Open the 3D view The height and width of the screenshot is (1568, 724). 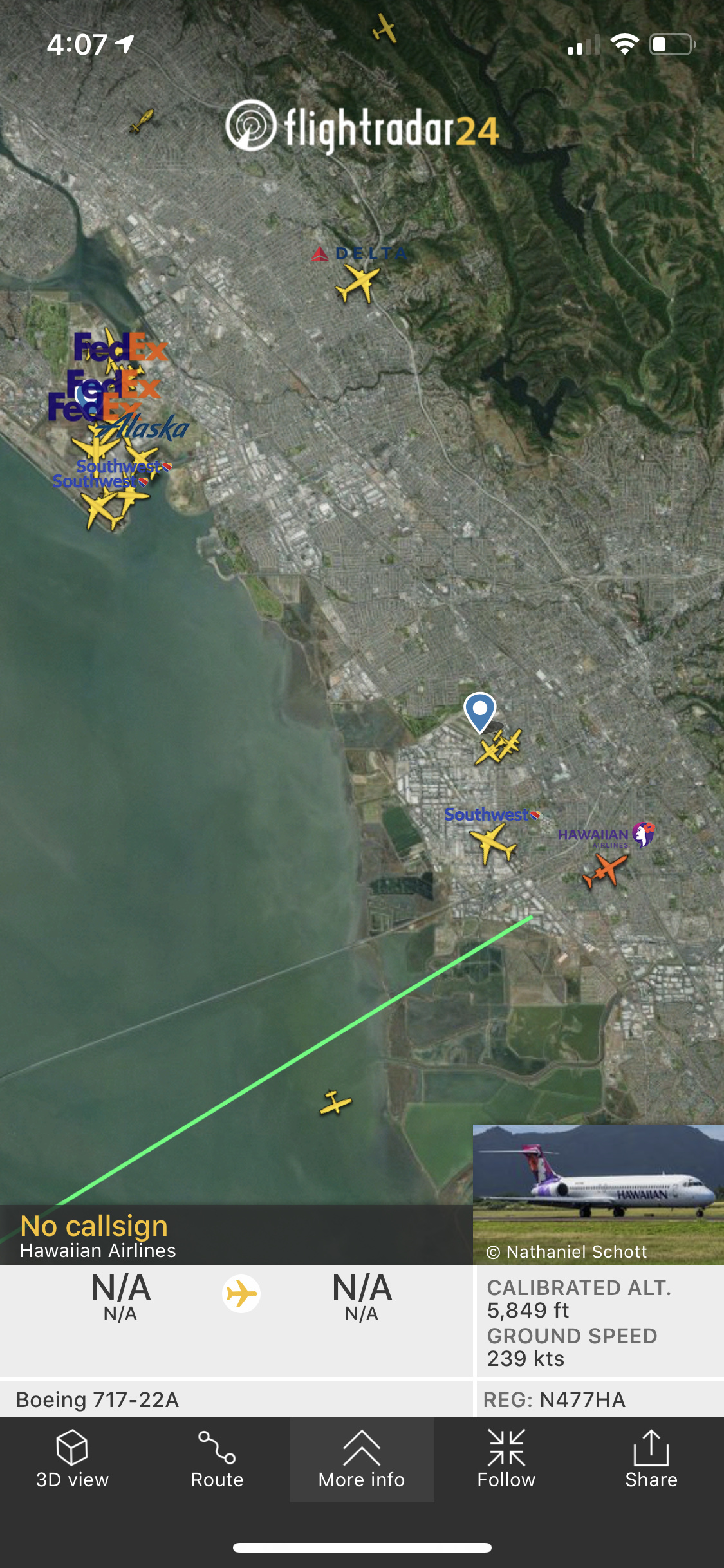72,1459
